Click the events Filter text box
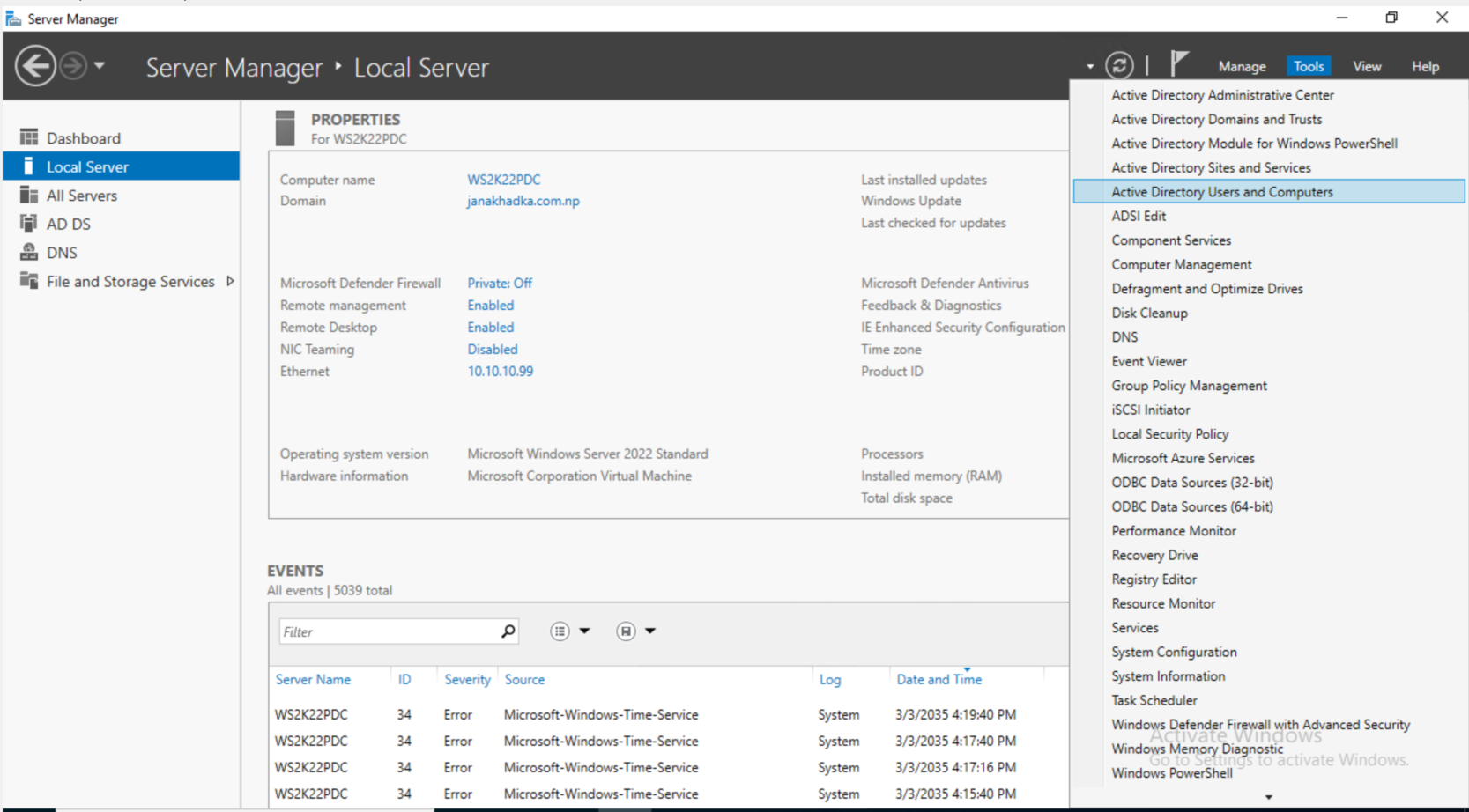 [388, 631]
